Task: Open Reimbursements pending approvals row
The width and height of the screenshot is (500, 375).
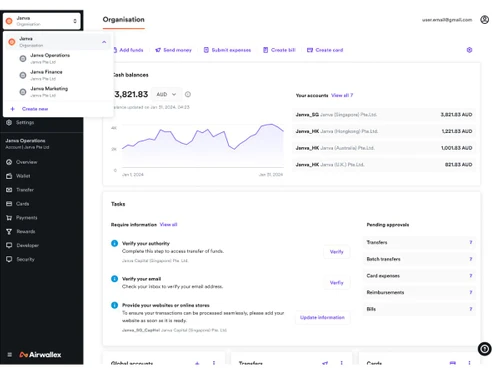Action: pyautogui.click(x=419, y=292)
